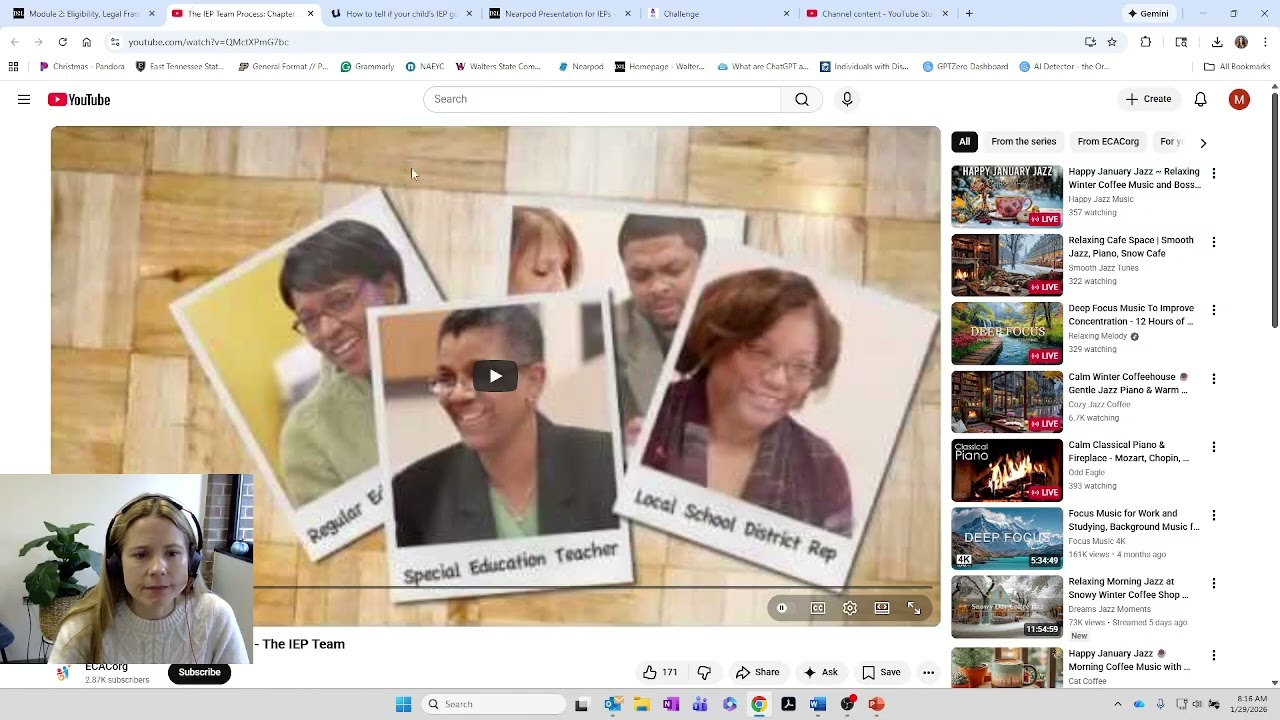The image size is (1280, 720).
Task: Click in the YouTube search field
Action: (602, 99)
